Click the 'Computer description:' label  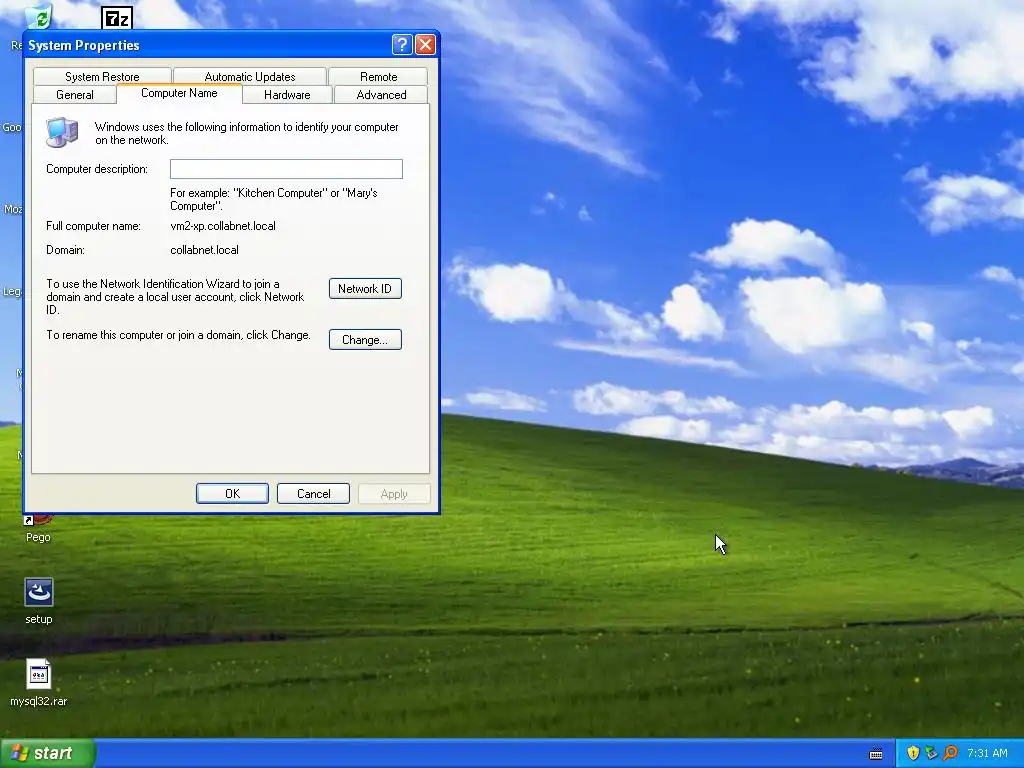97,169
